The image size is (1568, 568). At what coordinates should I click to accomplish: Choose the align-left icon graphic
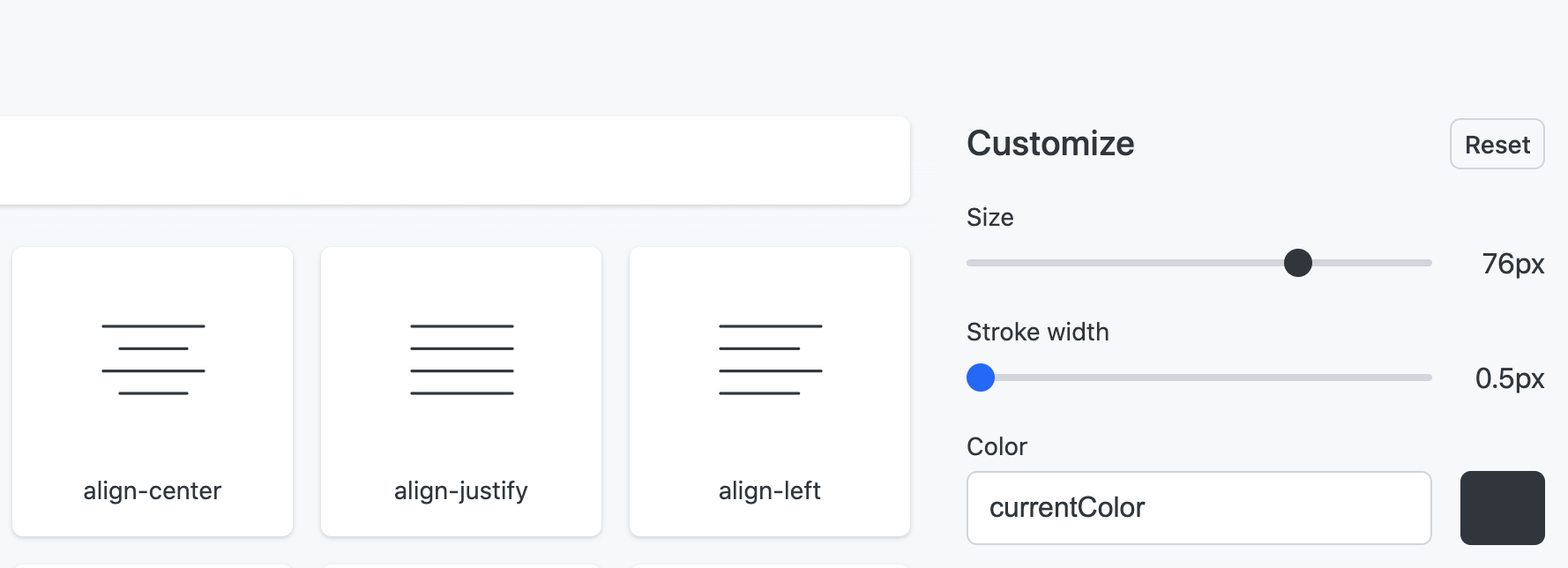coord(771,360)
